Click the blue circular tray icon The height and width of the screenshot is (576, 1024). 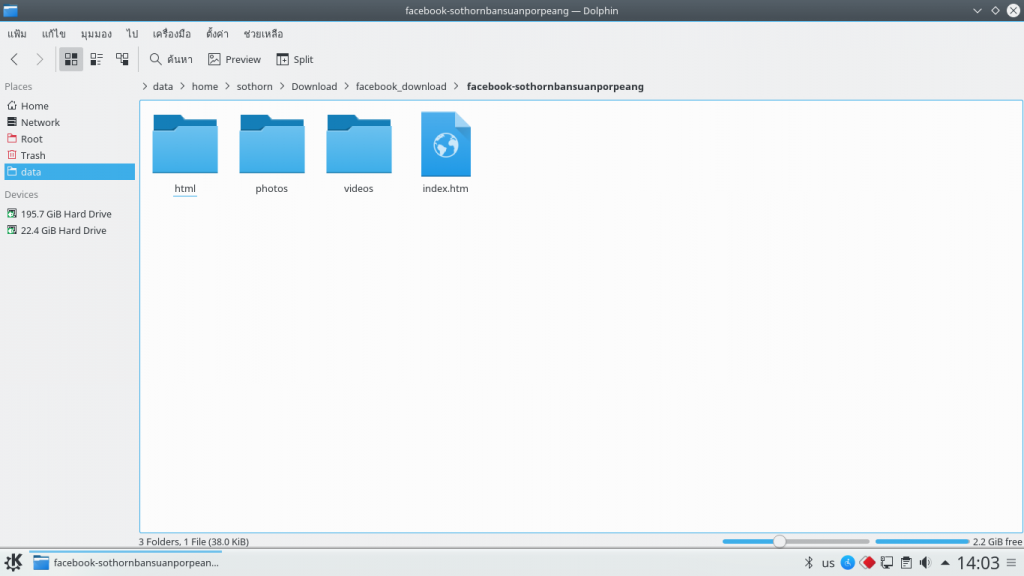pos(848,562)
